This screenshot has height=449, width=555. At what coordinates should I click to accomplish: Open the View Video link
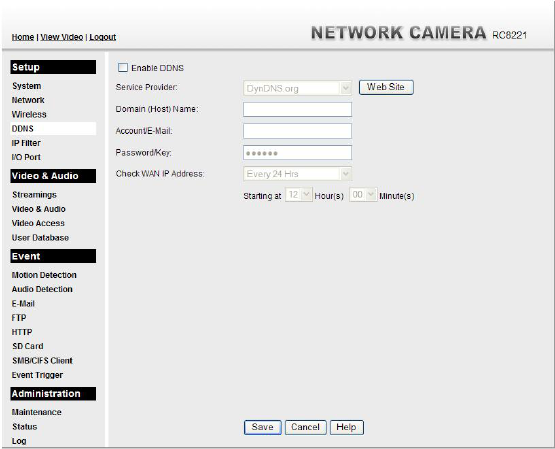click(62, 37)
